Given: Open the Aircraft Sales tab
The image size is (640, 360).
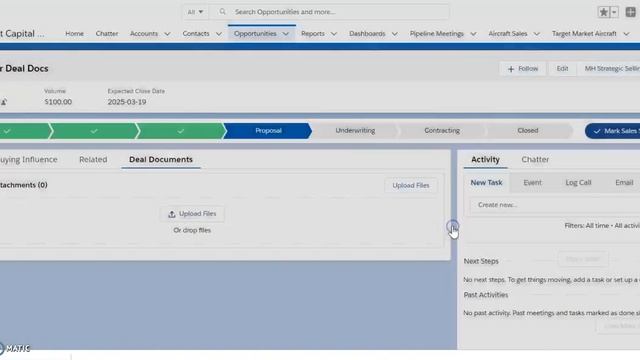Looking at the screenshot, I should [x=508, y=33].
